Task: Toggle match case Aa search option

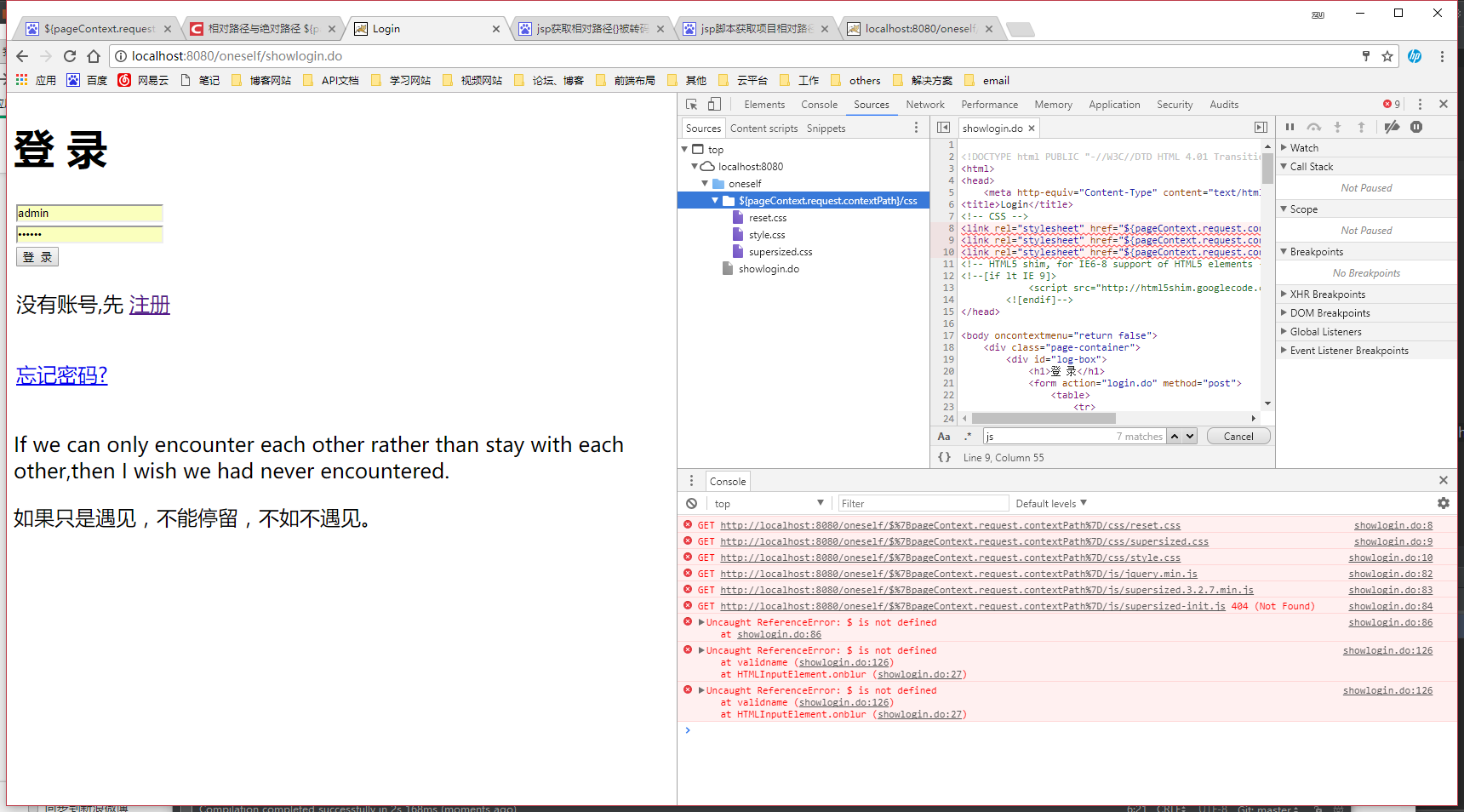Action: pyautogui.click(x=944, y=437)
